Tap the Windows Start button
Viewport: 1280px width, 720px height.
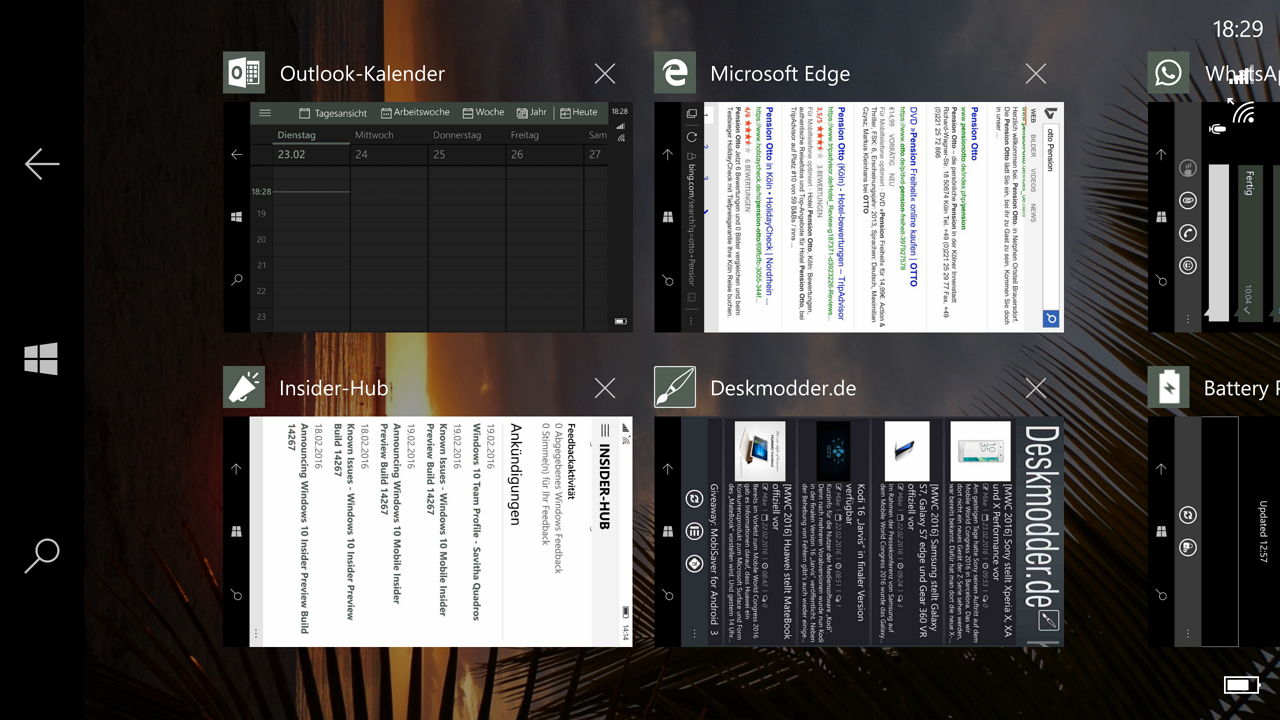42,359
